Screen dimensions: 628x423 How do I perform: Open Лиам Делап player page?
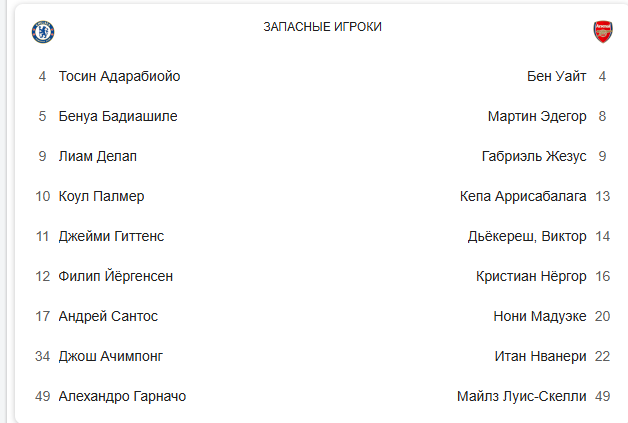97,156
